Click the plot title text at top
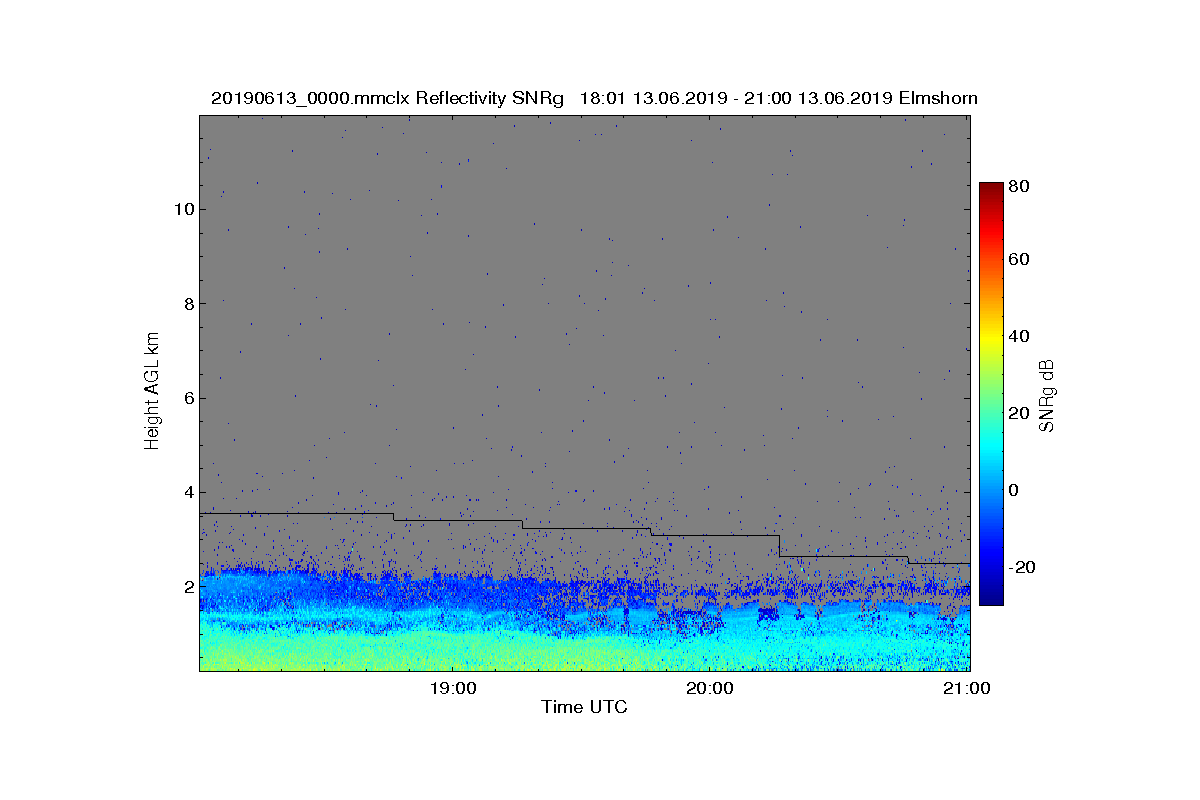Image resolution: width=1200 pixels, height=800 pixels. [x=594, y=99]
